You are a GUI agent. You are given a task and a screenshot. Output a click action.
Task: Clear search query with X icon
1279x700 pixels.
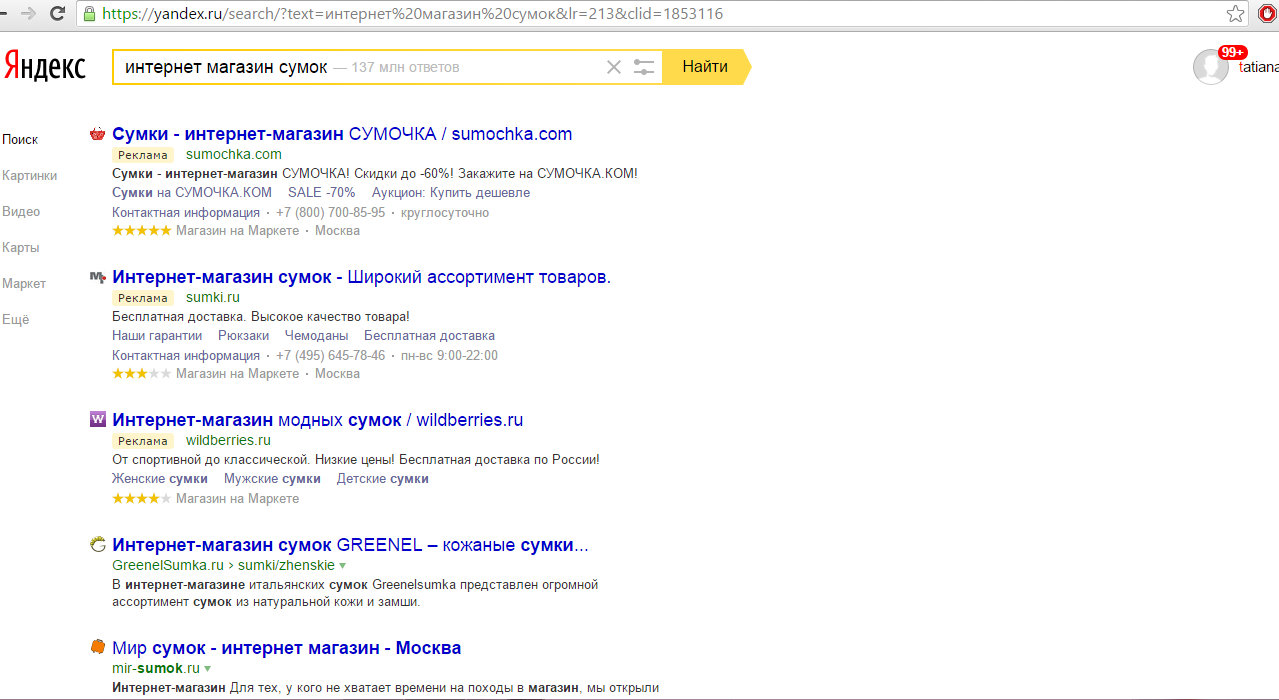pyautogui.click(x=614, y=67)
